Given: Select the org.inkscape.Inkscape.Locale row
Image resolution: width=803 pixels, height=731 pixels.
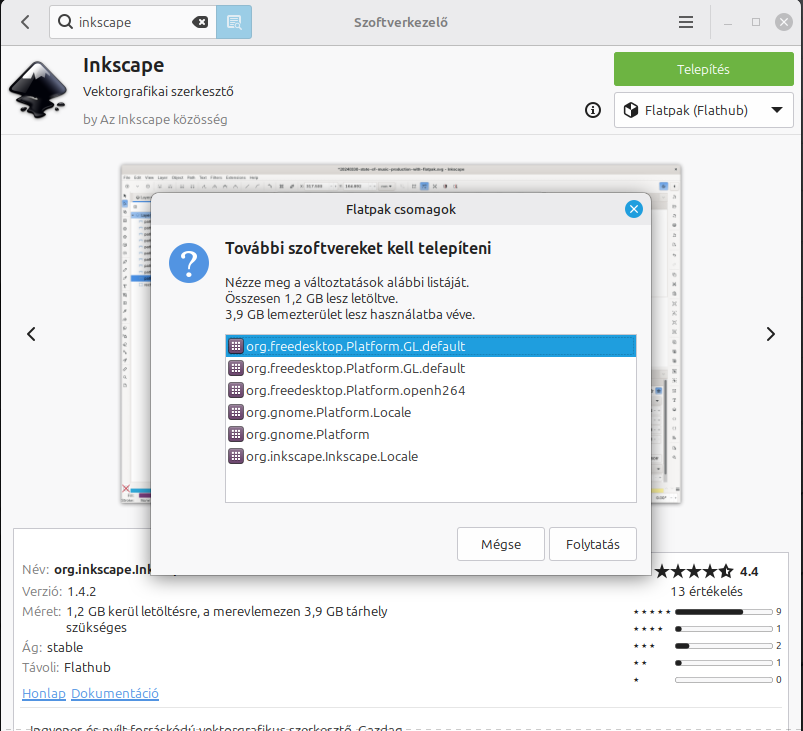Looking at the screenshot, I should point(431,456).
